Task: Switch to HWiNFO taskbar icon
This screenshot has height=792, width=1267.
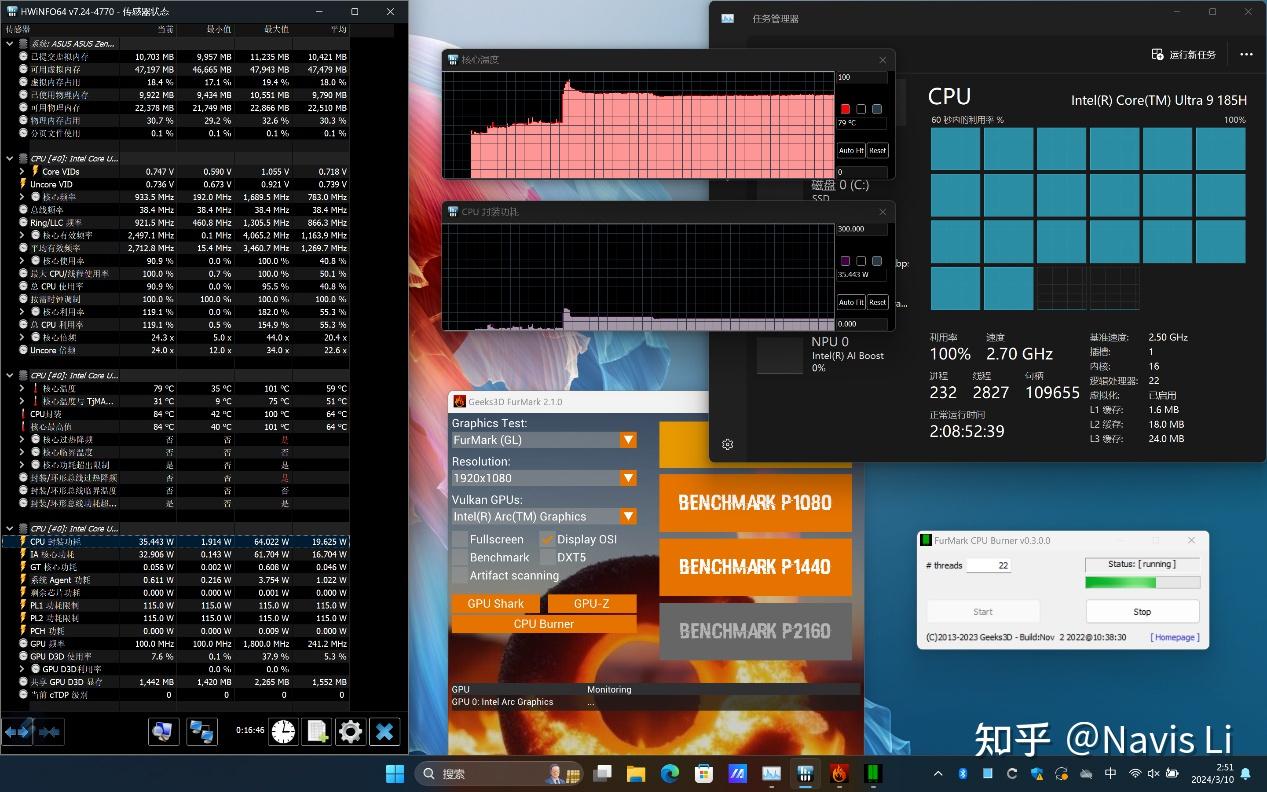Action: point(805,773)
